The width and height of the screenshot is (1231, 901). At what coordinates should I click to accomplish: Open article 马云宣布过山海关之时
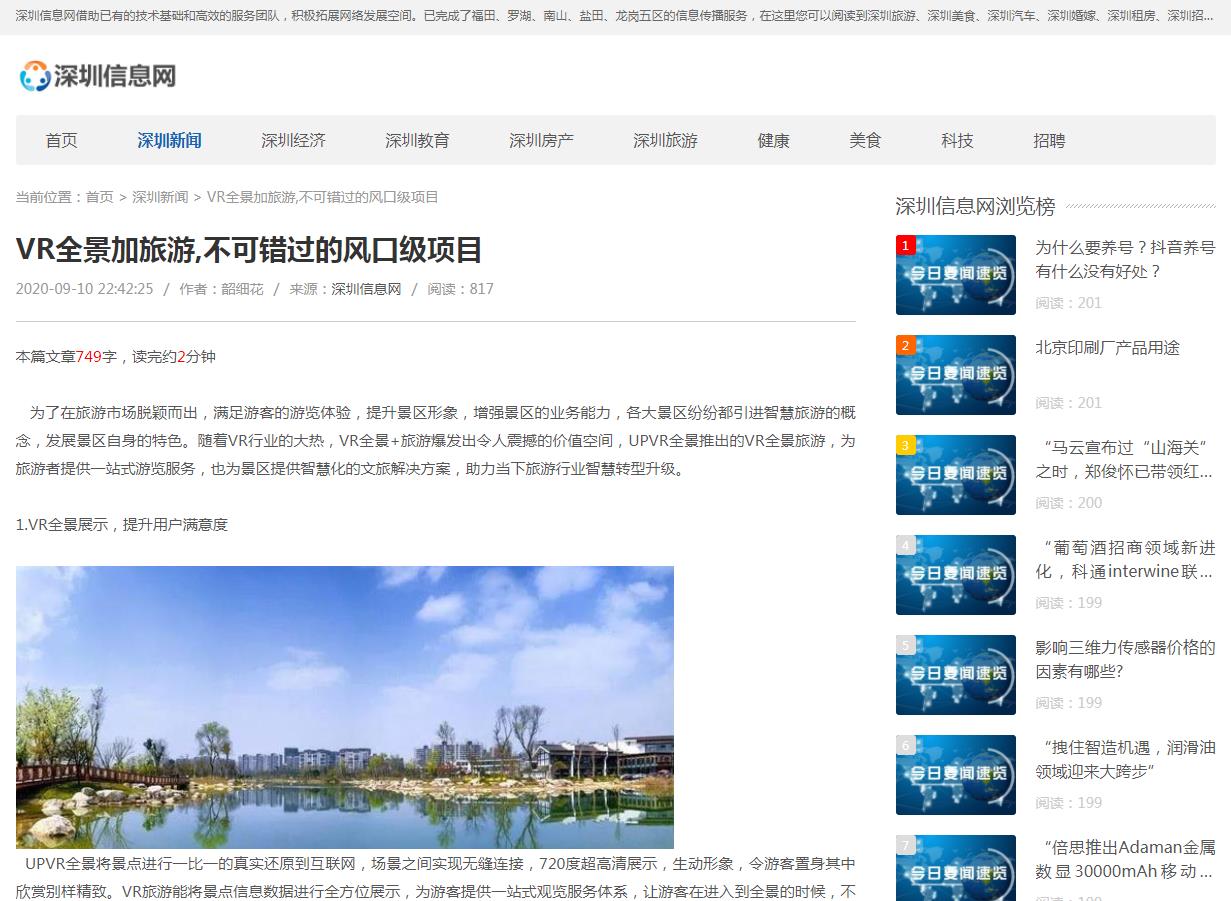1125,459
